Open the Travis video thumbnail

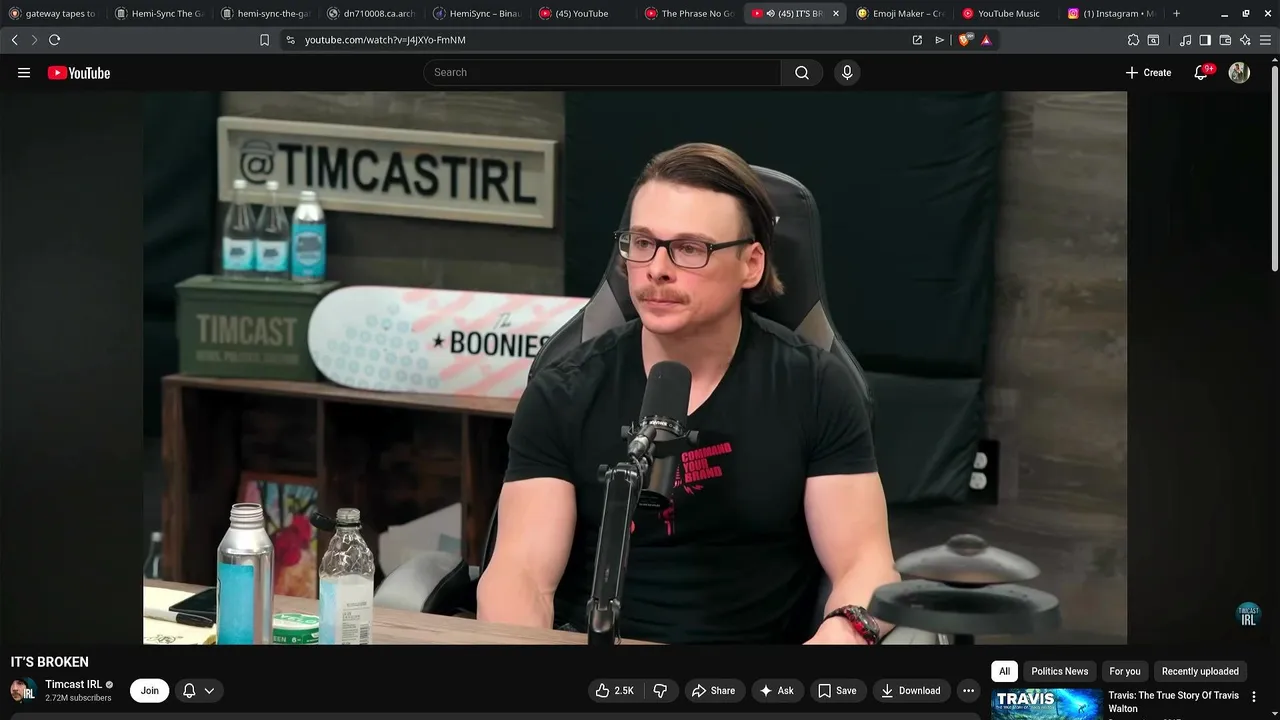(x=1046, y=704)
